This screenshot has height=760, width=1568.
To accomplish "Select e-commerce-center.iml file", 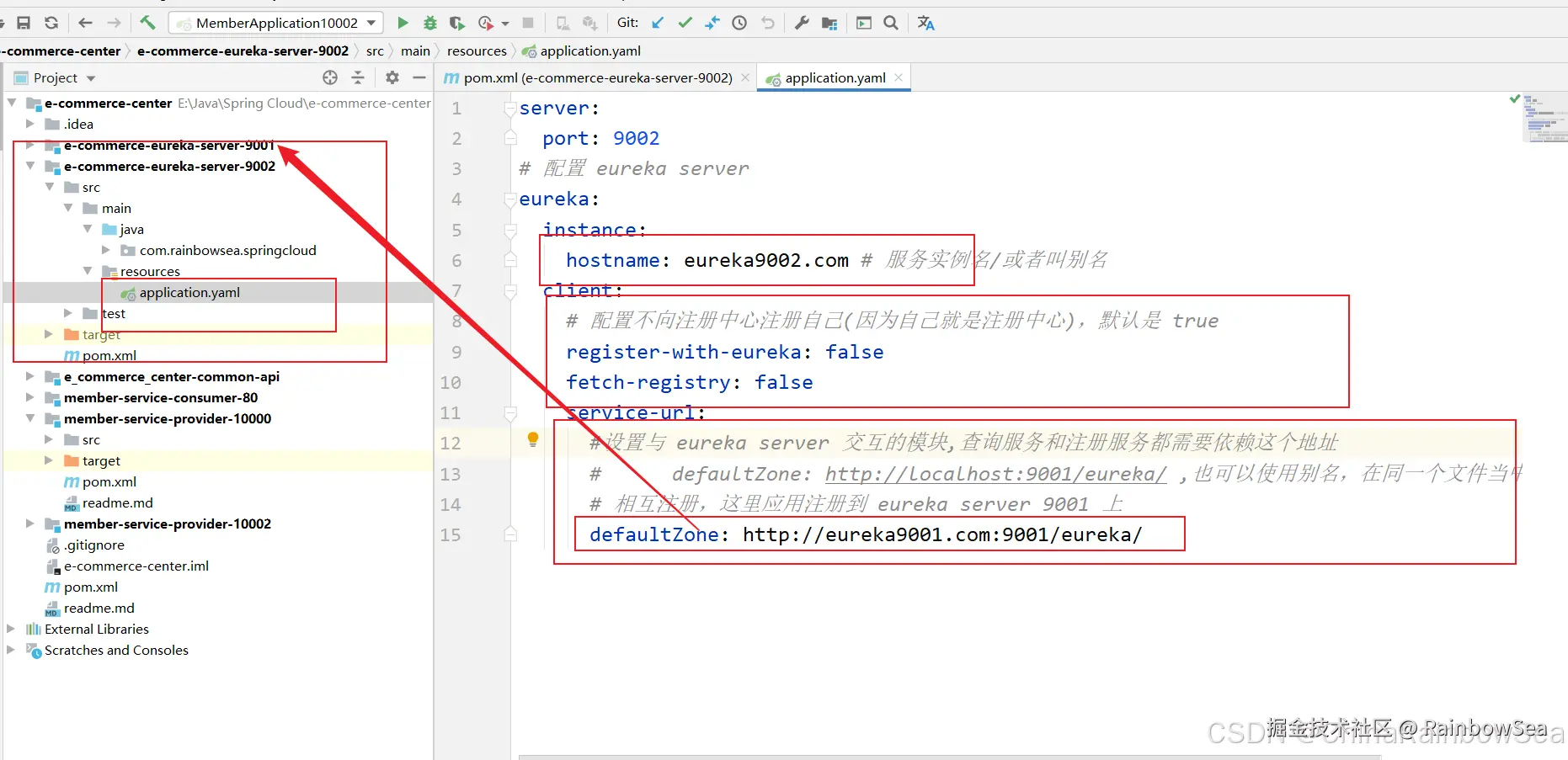I will 136,566.
